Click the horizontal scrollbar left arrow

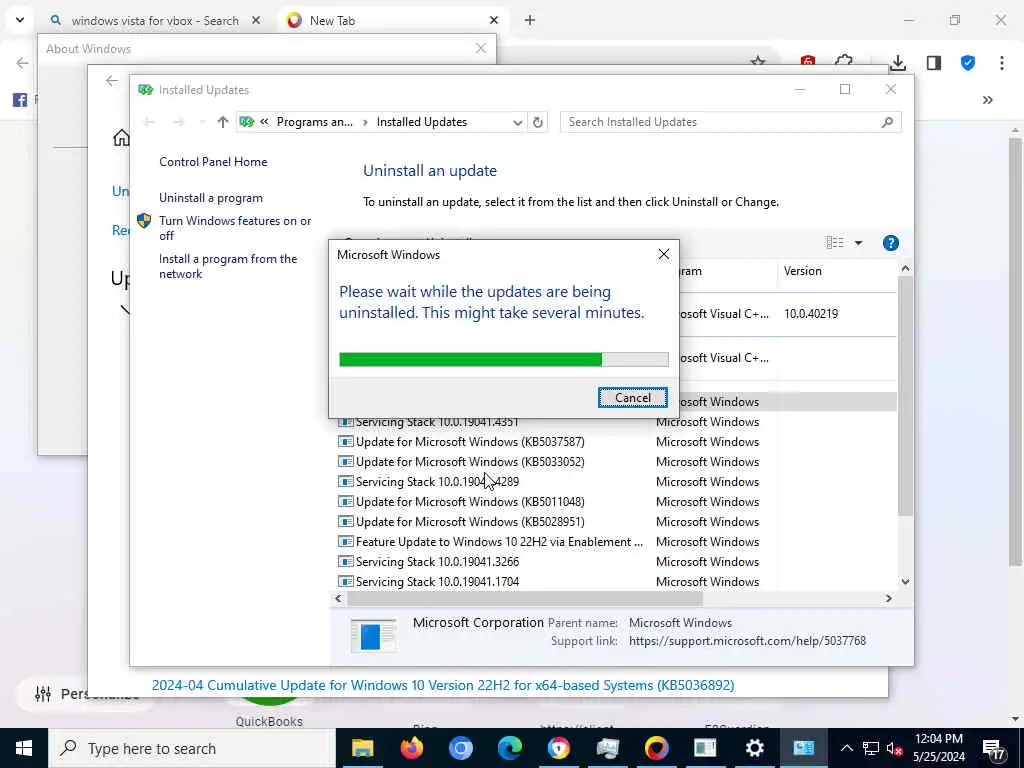(x=338, y=598)
